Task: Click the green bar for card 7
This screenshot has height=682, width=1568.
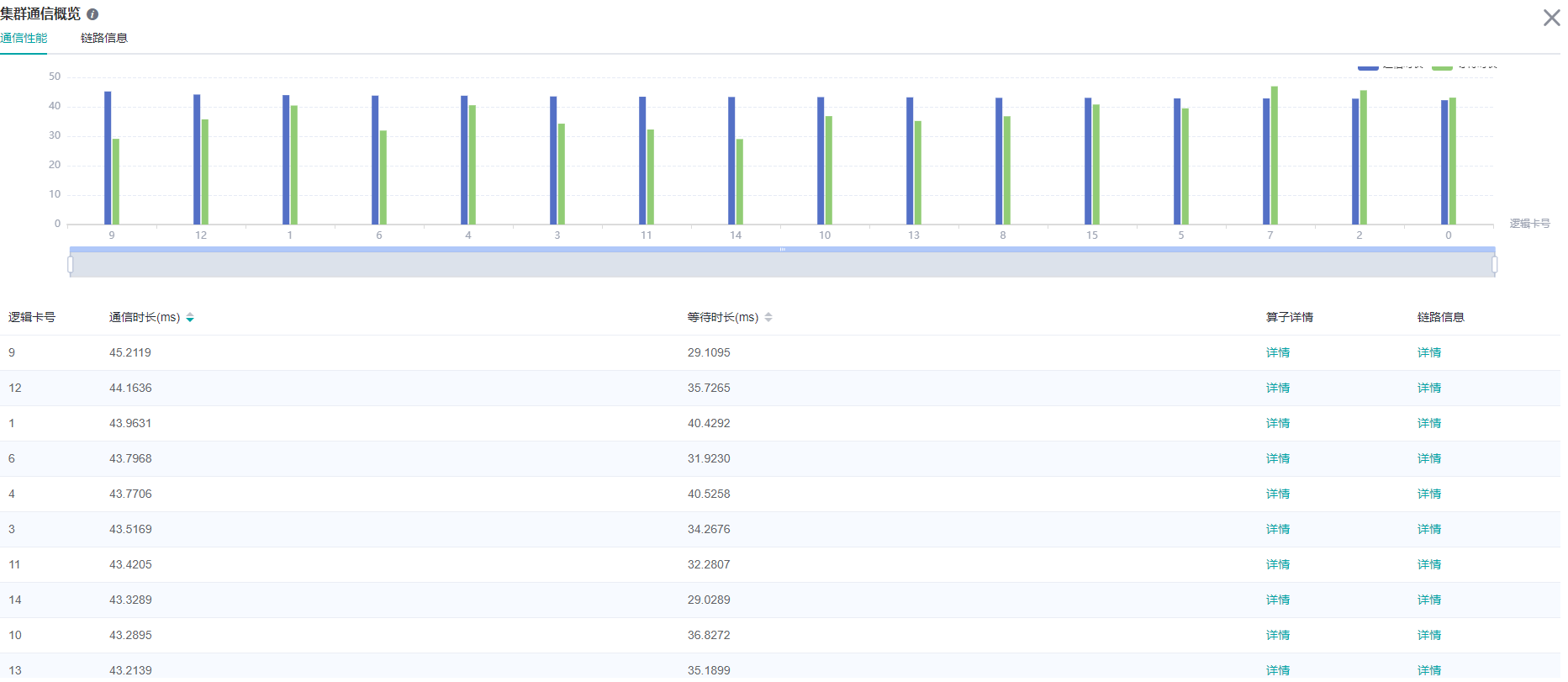Action: point(1275,156)
